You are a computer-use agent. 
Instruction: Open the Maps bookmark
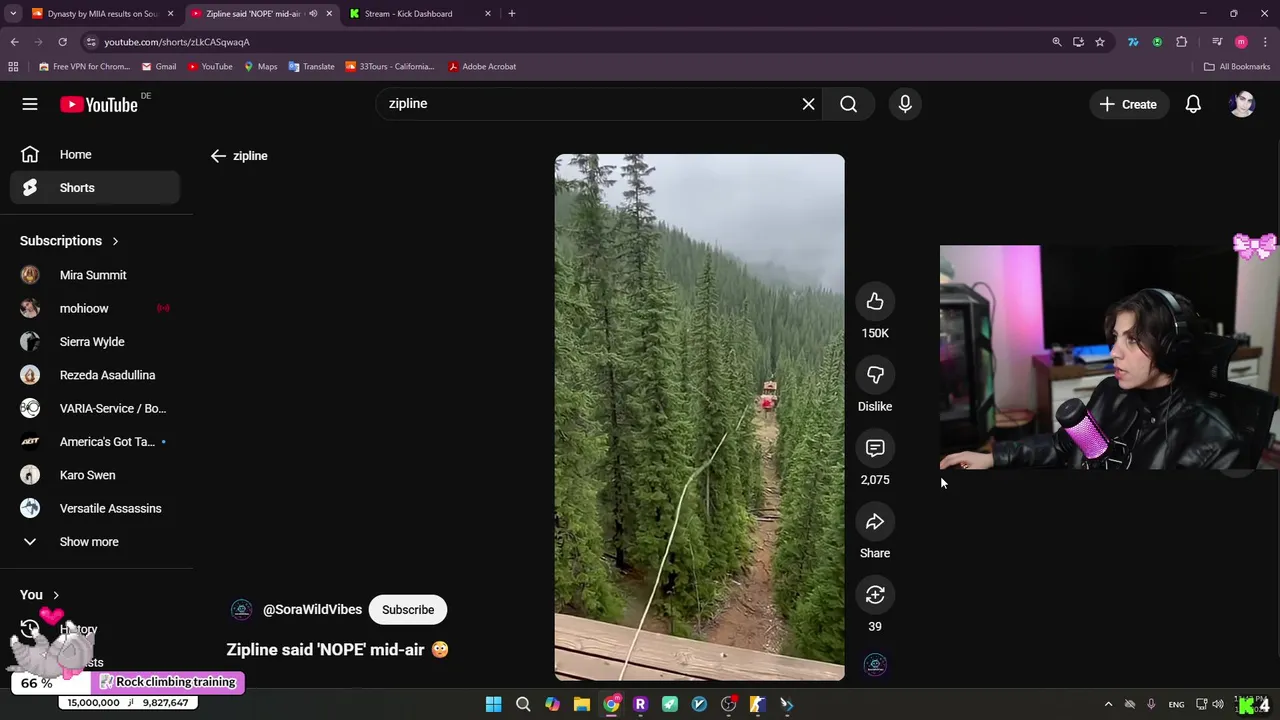tap(260, 67)
